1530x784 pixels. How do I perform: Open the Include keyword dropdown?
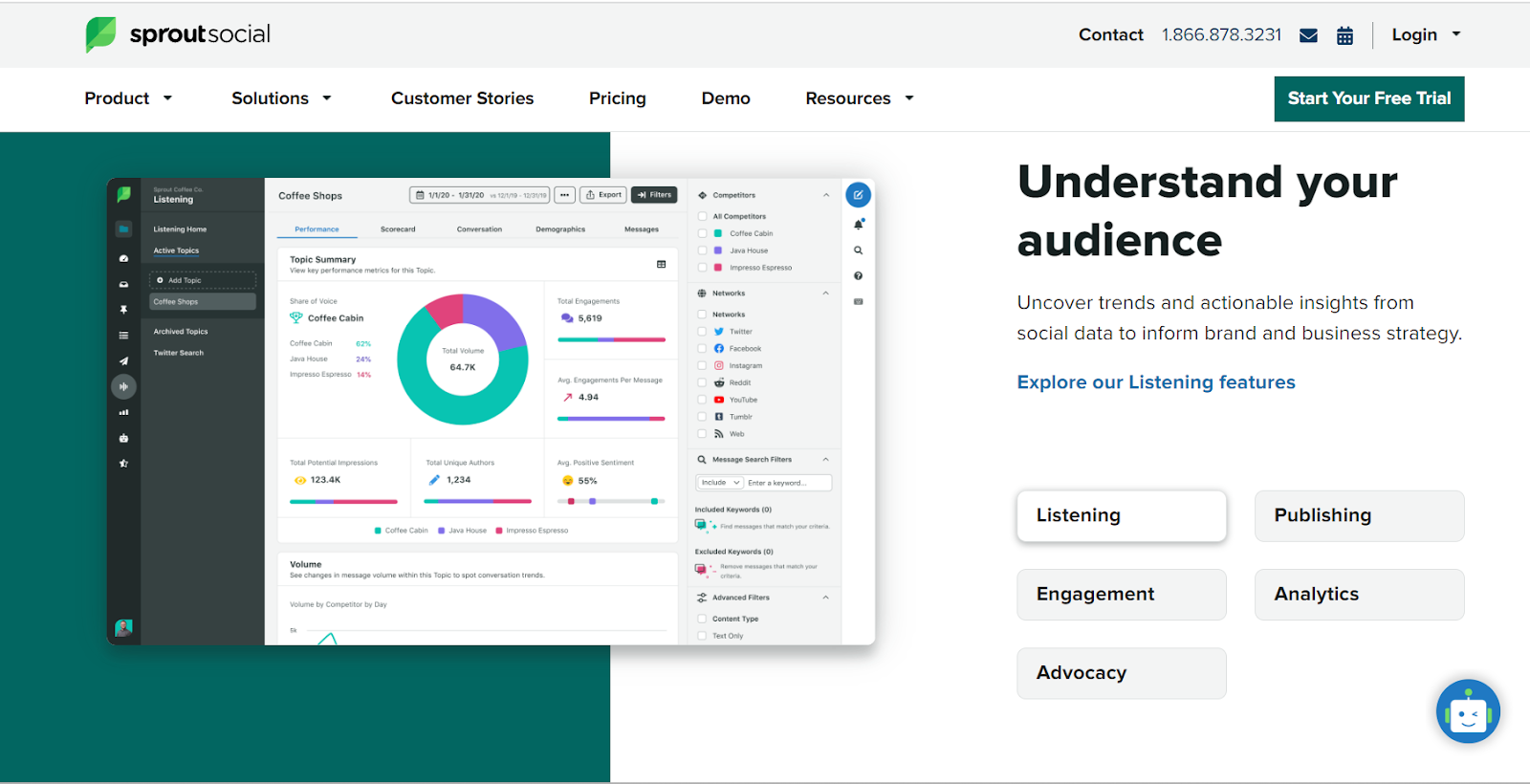(720, 483)
